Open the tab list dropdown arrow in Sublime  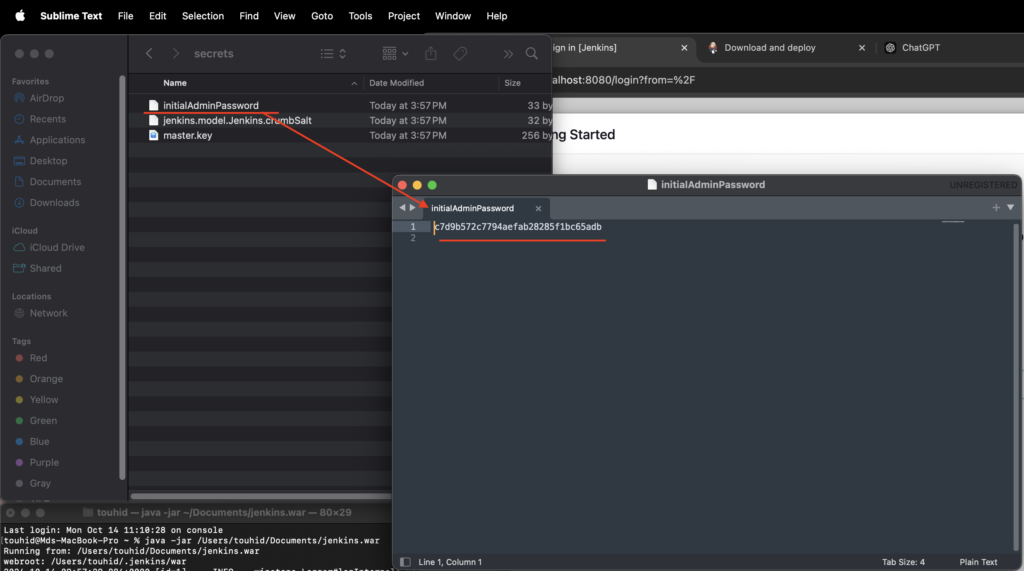tap(1010, 208)
